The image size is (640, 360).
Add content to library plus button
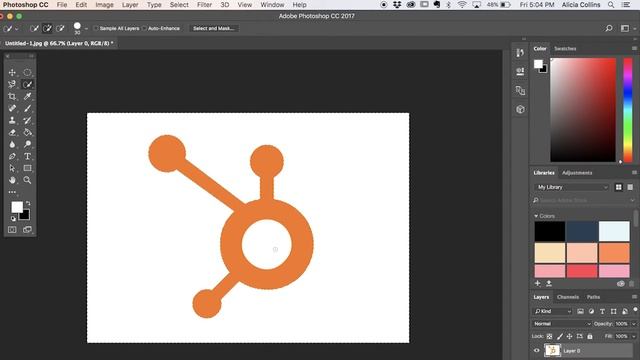pyautogui.click(x=538, y=283)
